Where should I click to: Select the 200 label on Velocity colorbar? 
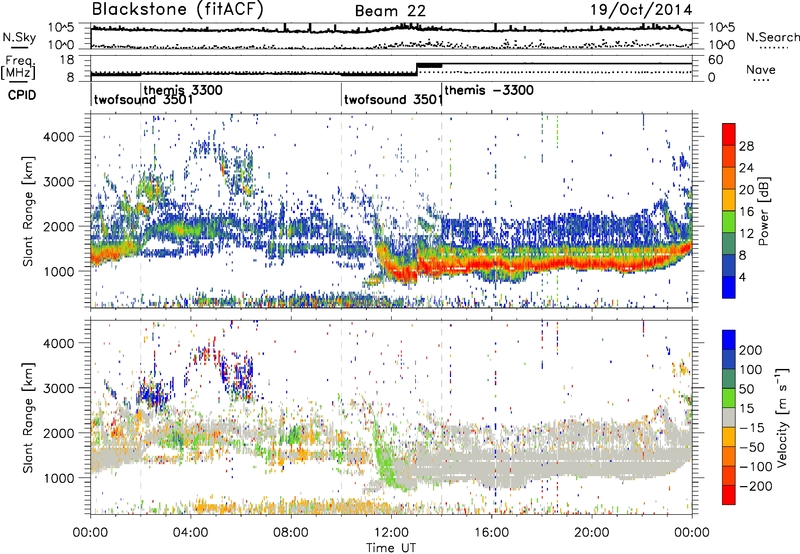coord(751,350)
